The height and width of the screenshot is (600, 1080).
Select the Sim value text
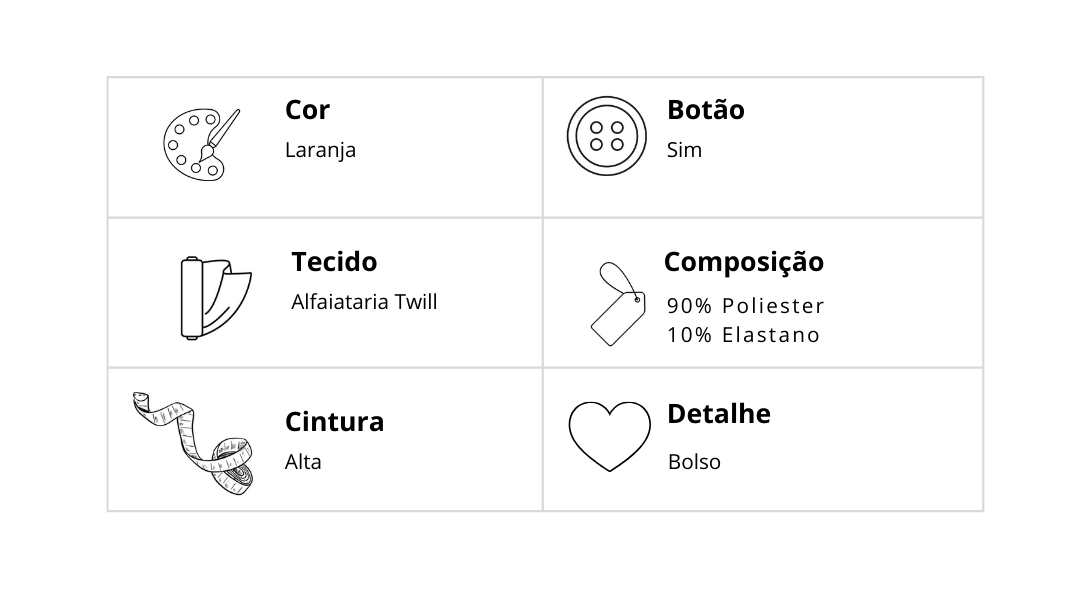click(x=684, y=149)
